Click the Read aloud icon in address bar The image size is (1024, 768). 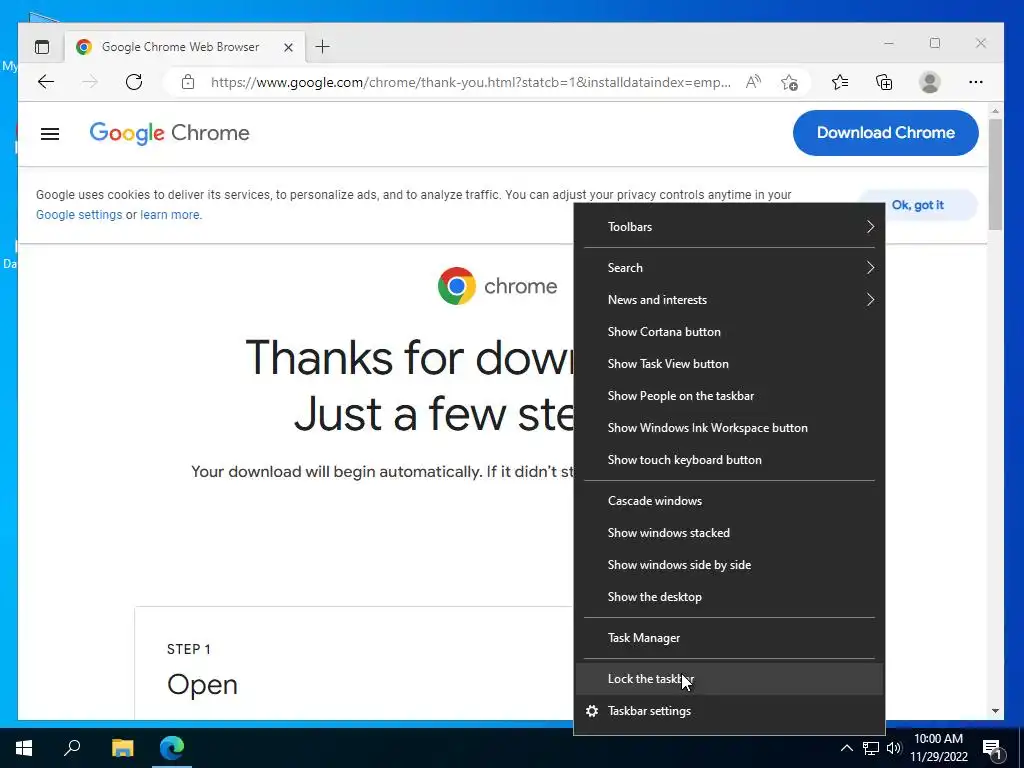pyautogui.click(x=753, y=82)
